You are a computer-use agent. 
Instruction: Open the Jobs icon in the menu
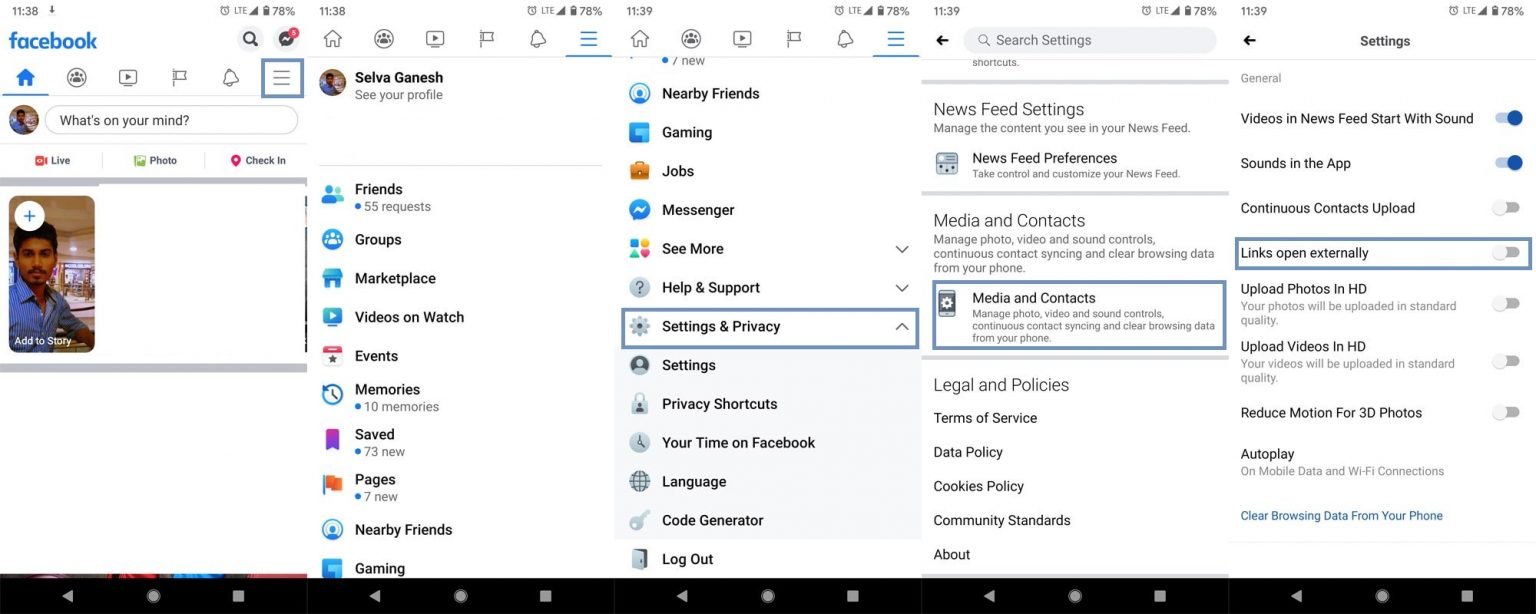coord(640,171)
